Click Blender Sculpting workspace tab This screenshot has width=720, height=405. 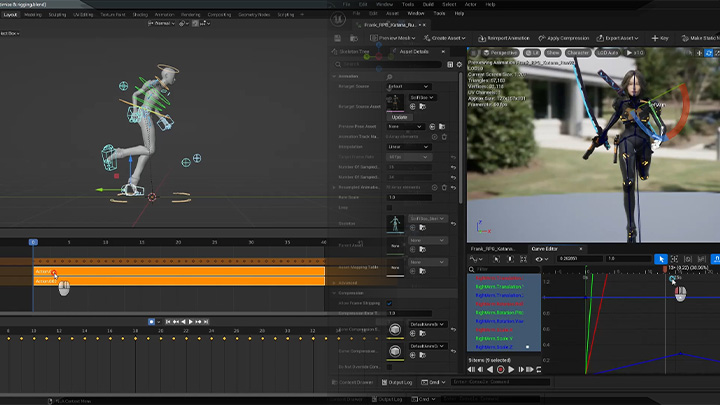(x=57, y=15)
